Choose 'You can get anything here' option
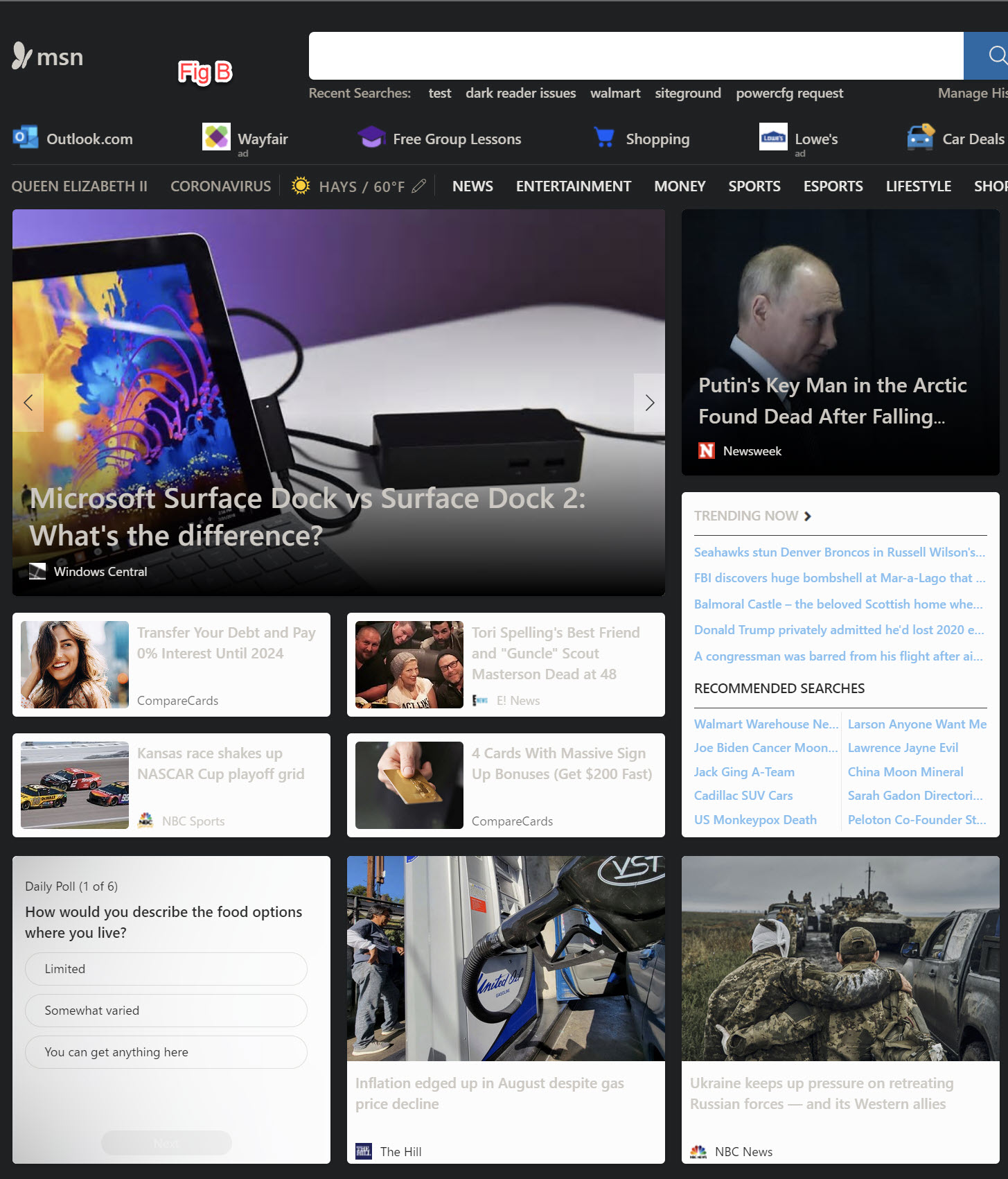The image size is (1008, 1179). click(166, 1052)
